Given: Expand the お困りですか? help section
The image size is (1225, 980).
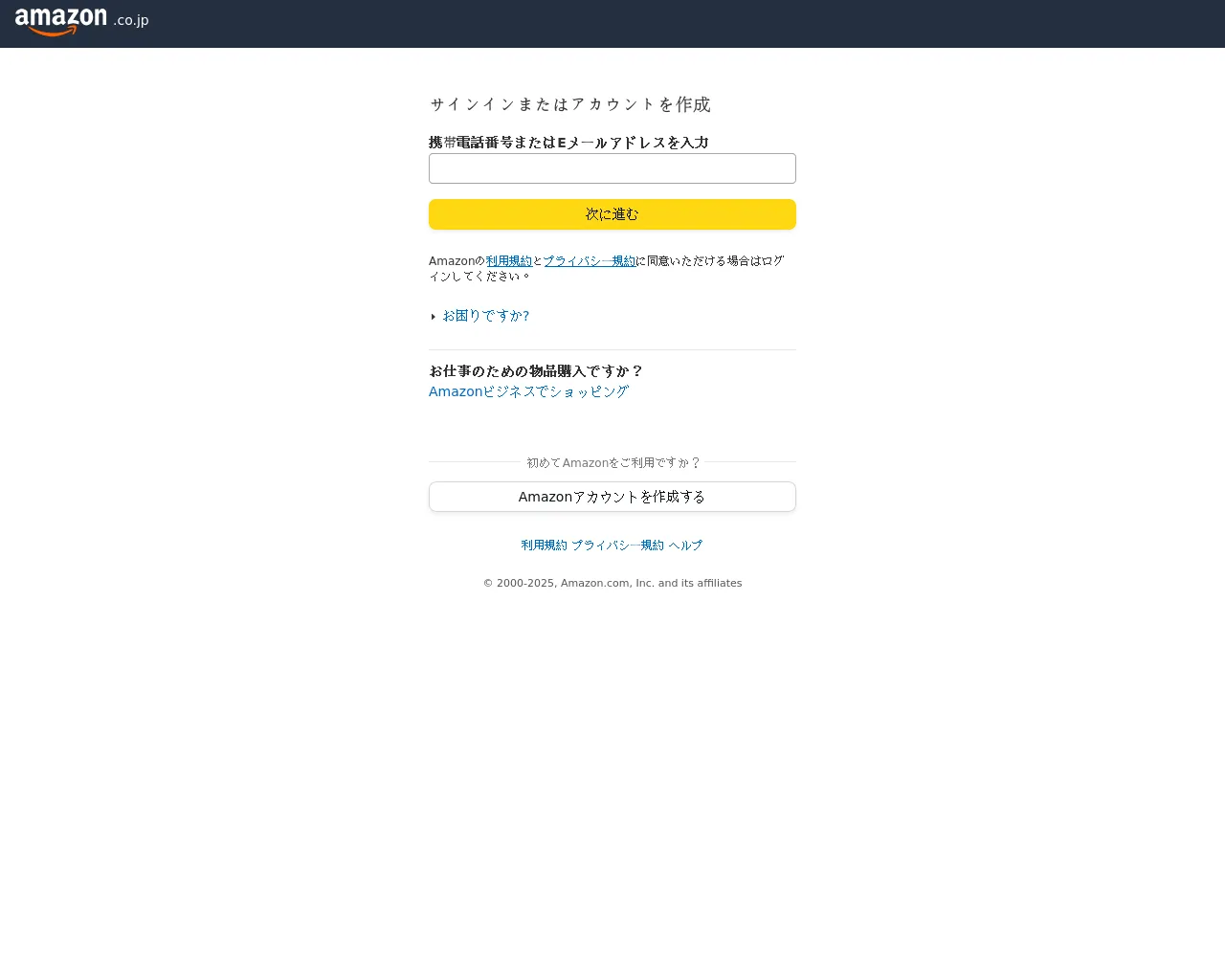Looking at the screenshot, I should [x=485, y=316].
